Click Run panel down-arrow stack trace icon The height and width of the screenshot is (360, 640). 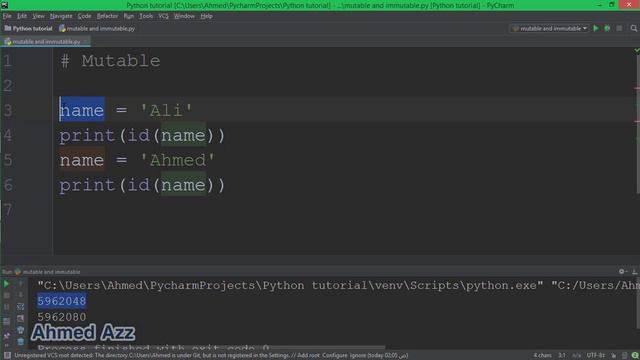click(x=20, y=295)
